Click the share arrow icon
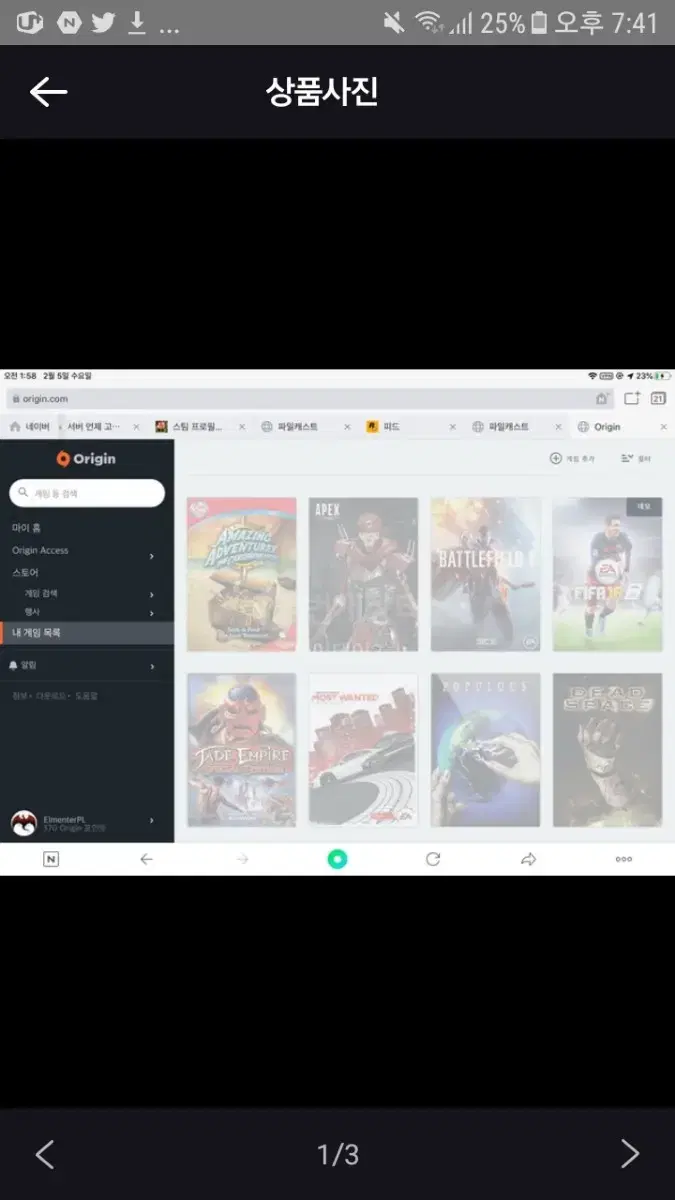Screen dimensions: 675x1200 click(529, 859)
